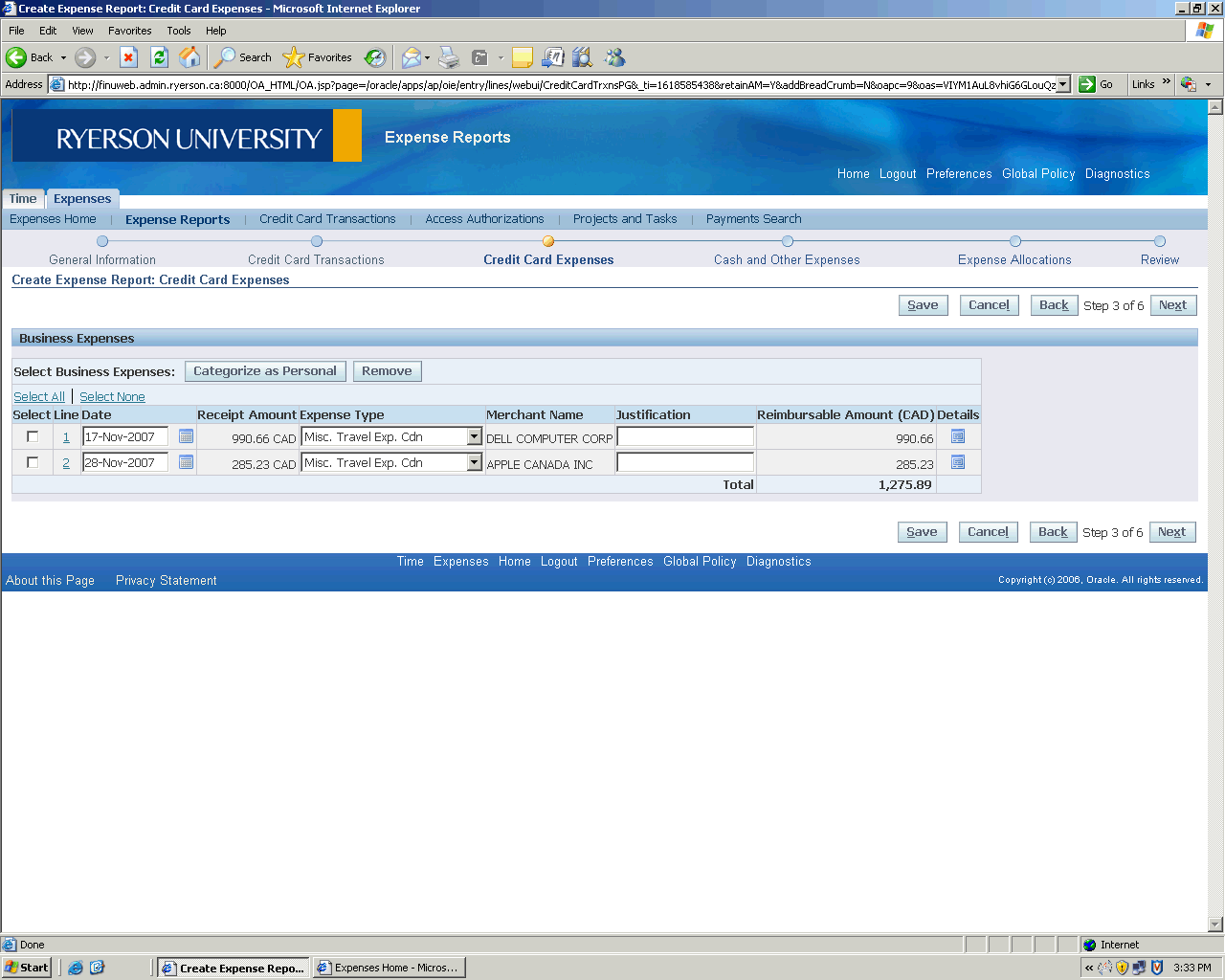Open the Favorites menu in menu bar
The image size is (1225, 980).
[129, 31]
